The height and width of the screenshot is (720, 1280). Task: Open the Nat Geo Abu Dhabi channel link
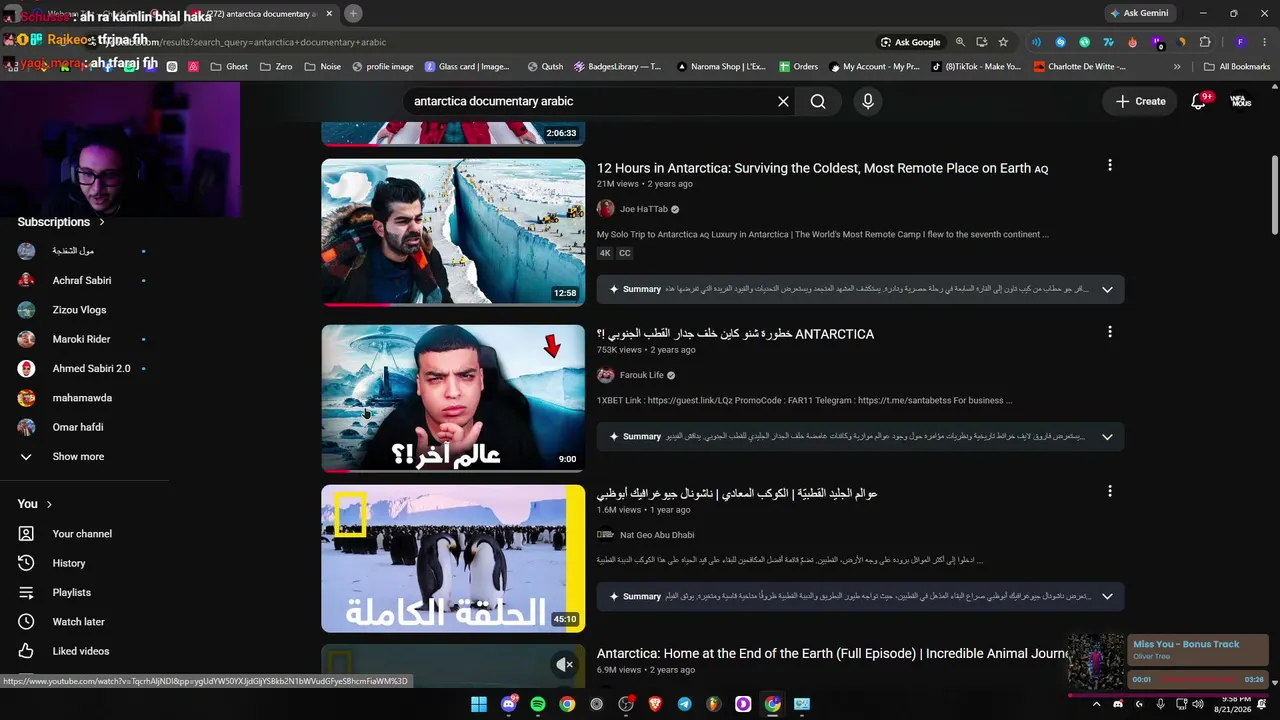[657, 535]
